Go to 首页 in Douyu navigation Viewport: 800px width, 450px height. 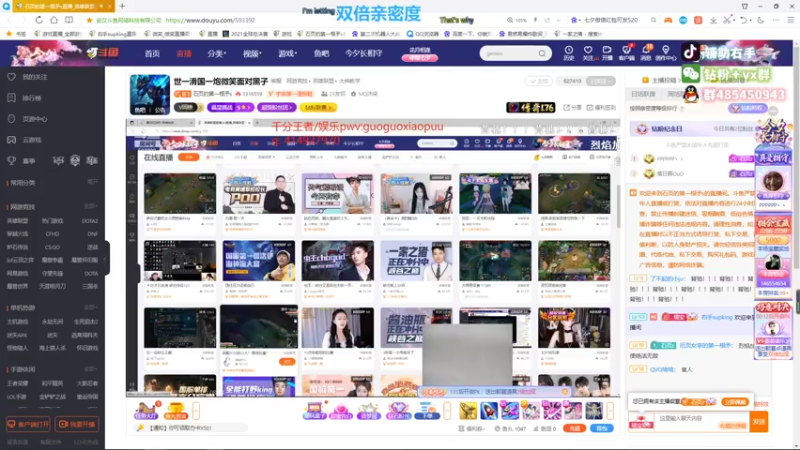click(x=152, y=53)
